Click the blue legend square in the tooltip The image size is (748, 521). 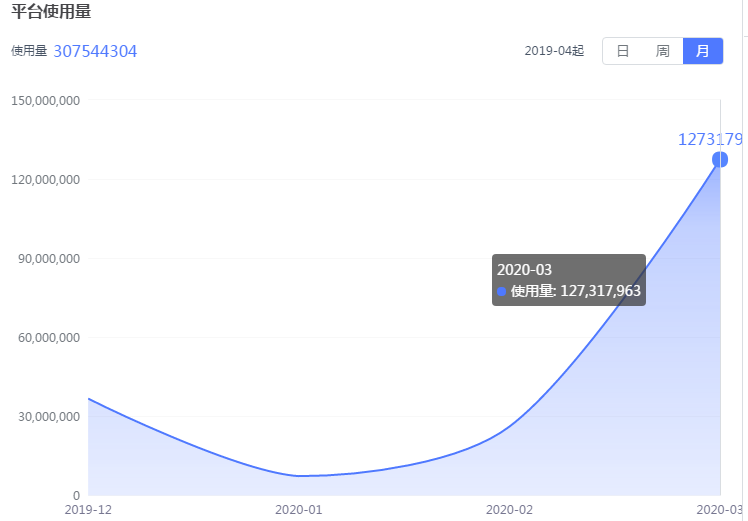pyautogui.click(x=502, y=291)
